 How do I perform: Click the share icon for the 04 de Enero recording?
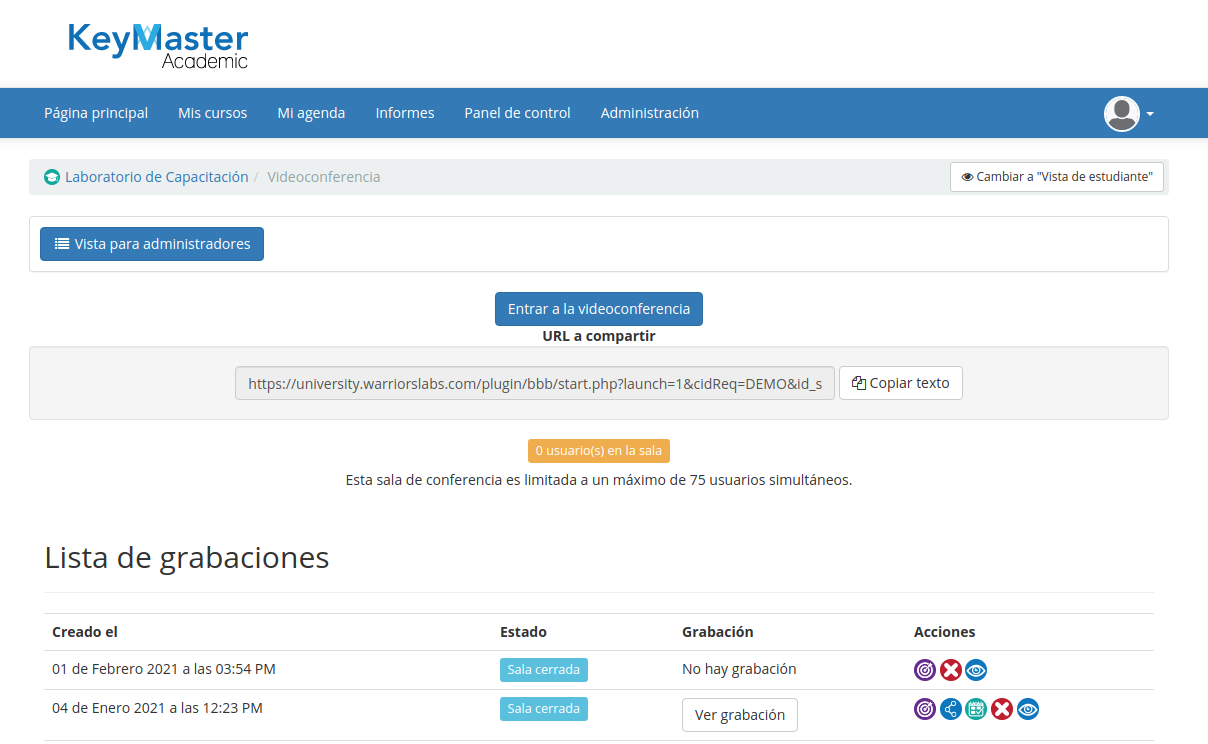951,709
